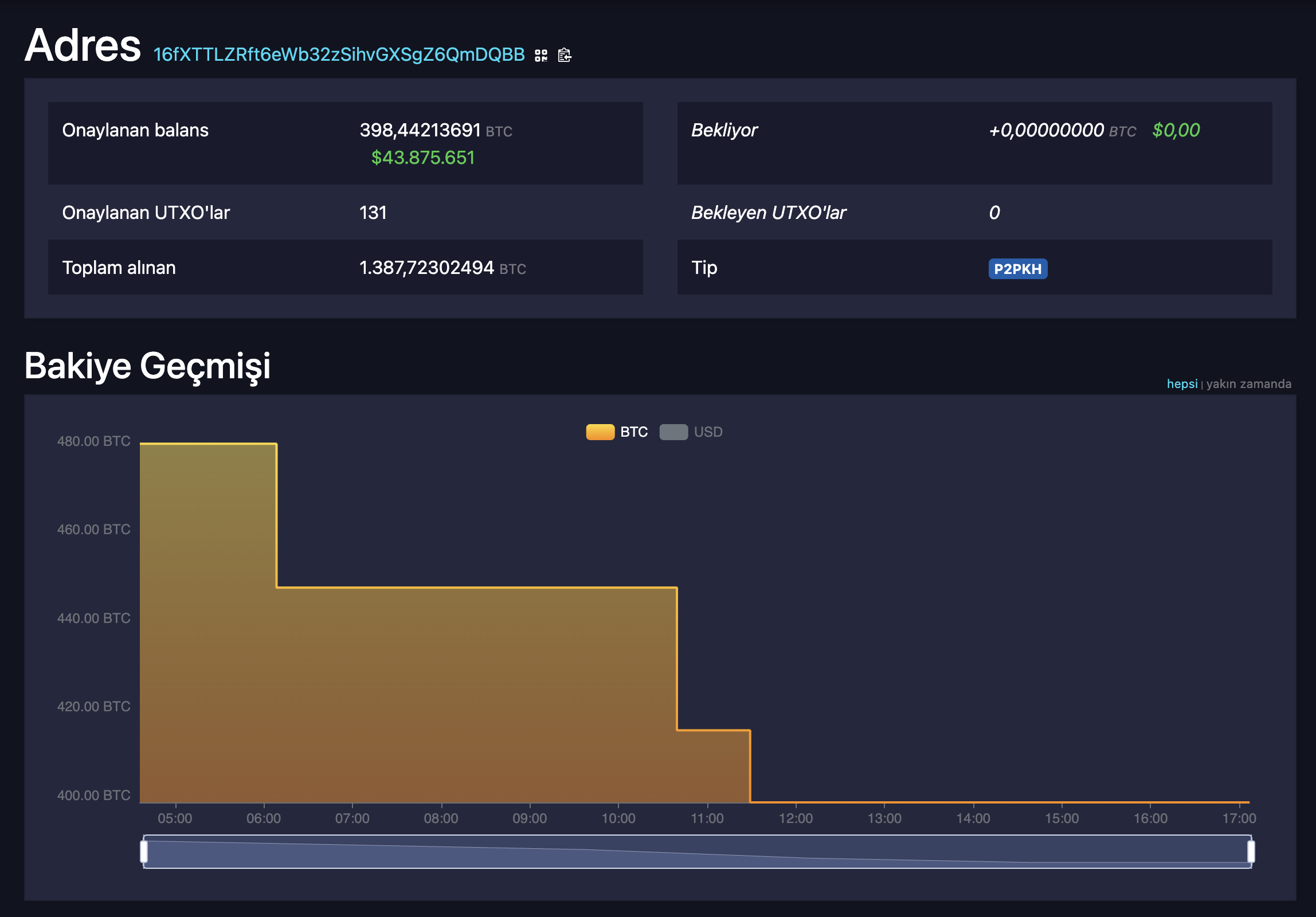Click the confirmed balance BTC amount

[x=420, y=130]
